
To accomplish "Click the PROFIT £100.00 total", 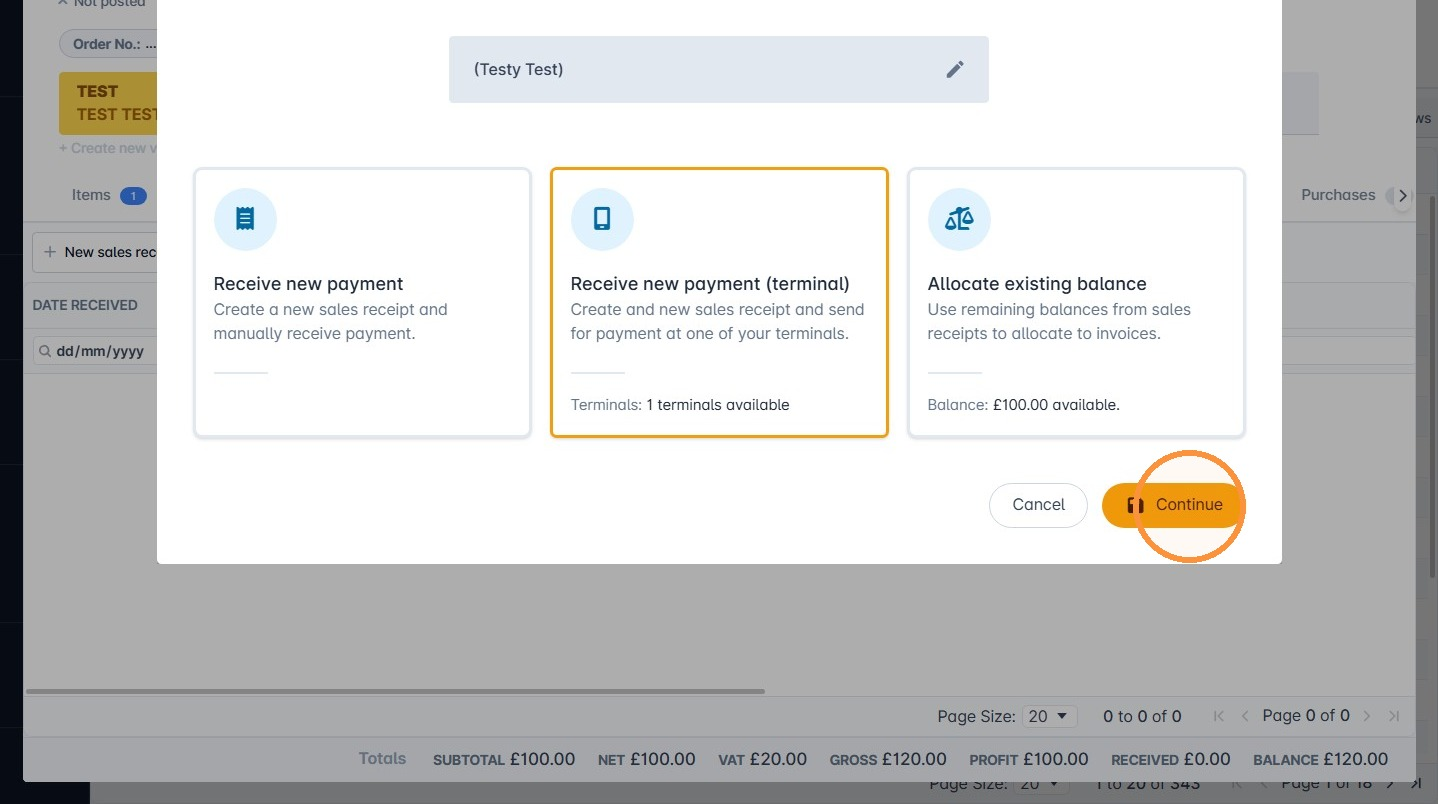I will tap(1029, 759).
